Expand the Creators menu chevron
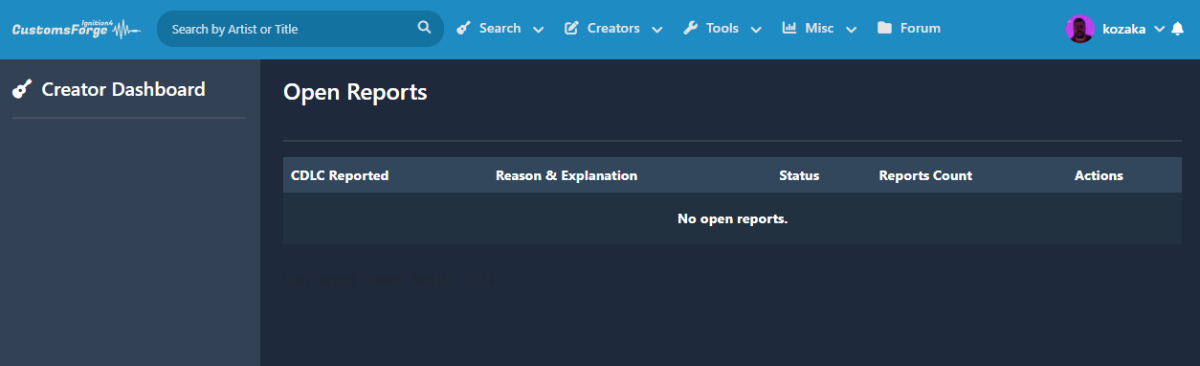 pyautogui.click(x=657, y=30)
